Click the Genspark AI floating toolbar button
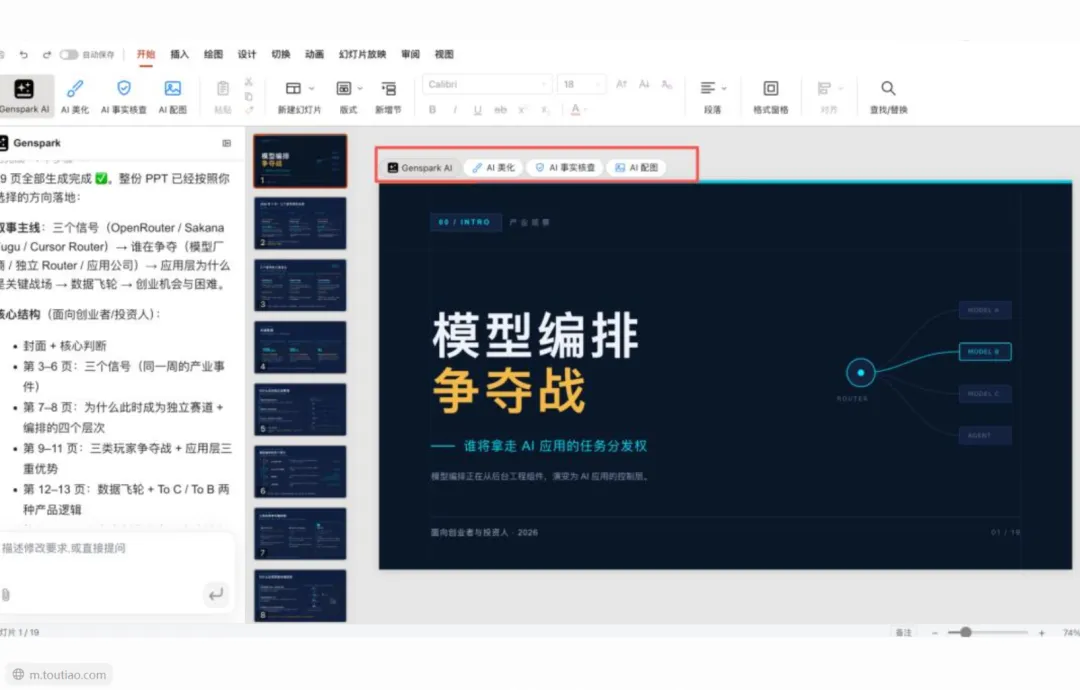1080x690 pixels. [x=419, y=167]
